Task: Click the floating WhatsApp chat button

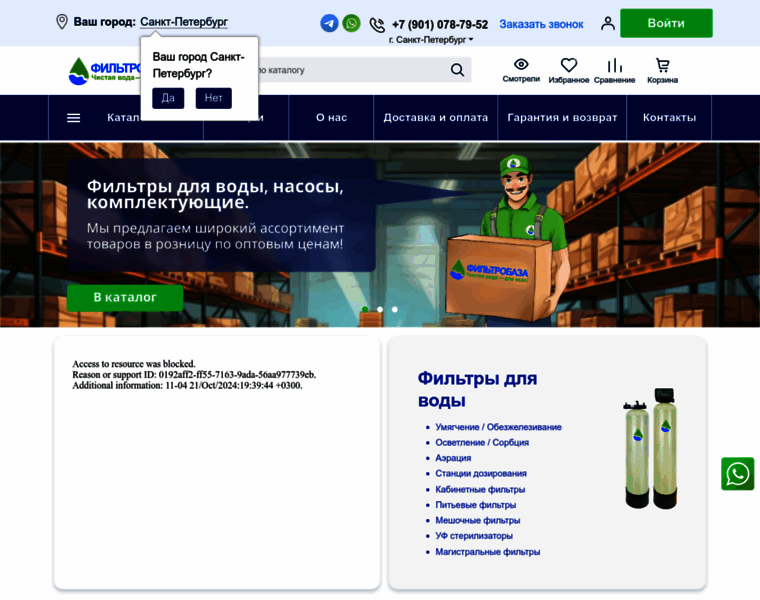Action: (738, 474)
